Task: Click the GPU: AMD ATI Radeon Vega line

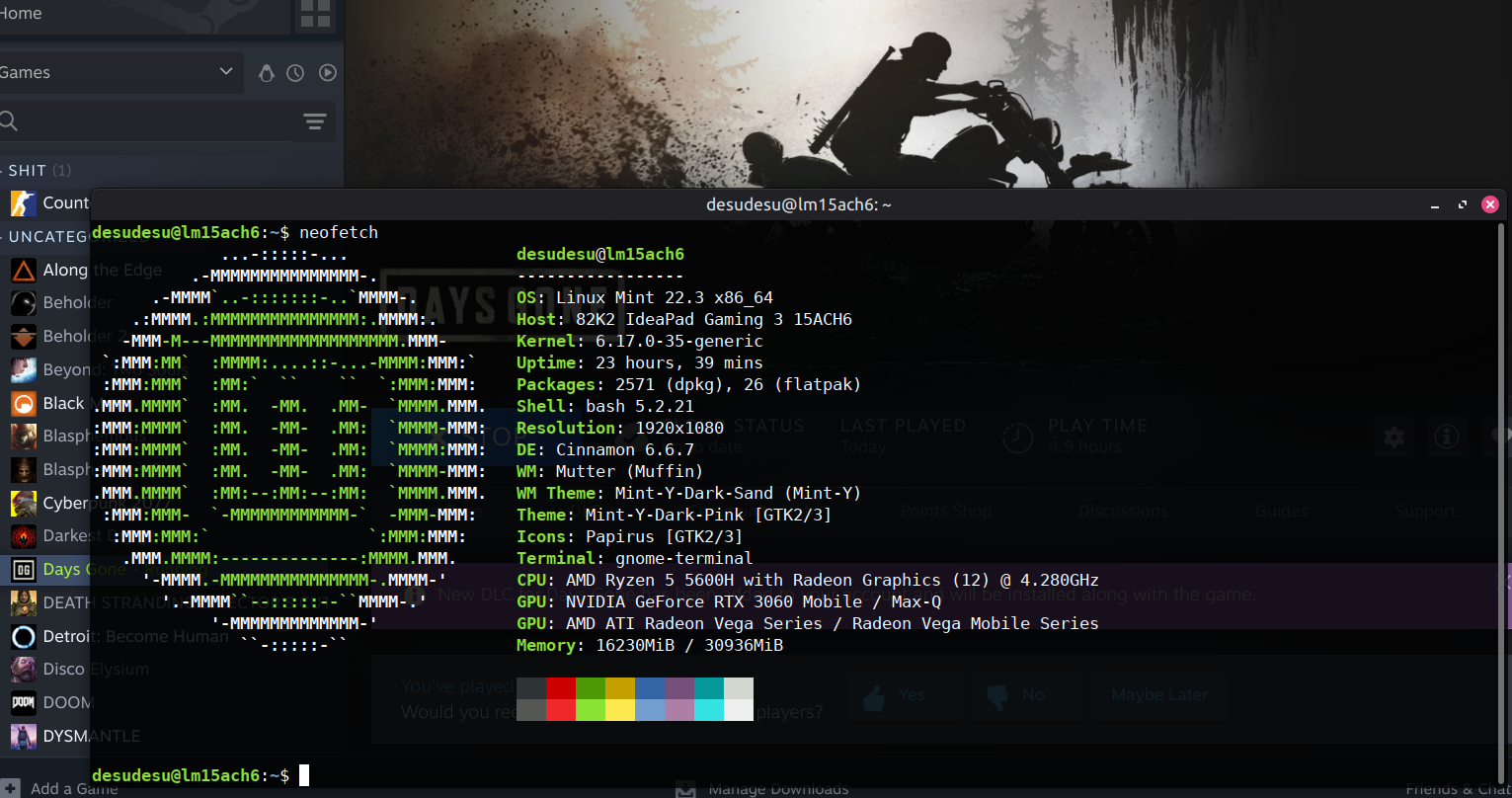Action: (x=808, y=623)
